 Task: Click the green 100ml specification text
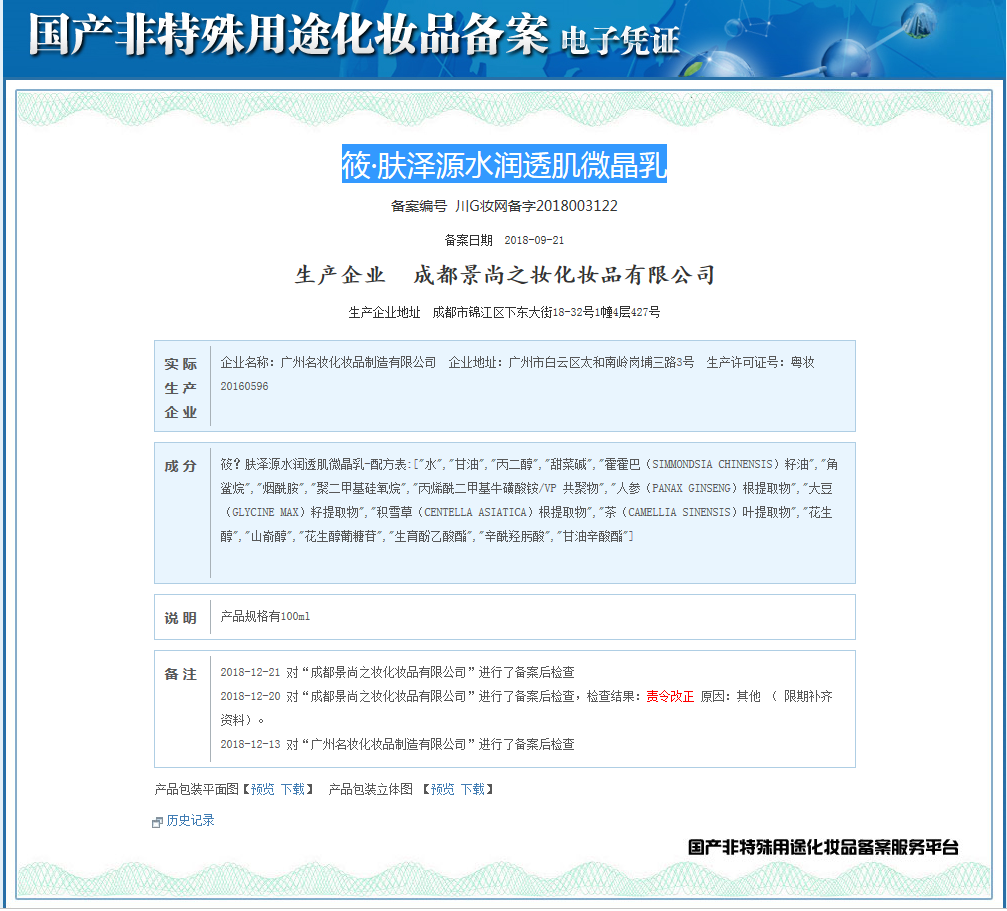[298, 617]
